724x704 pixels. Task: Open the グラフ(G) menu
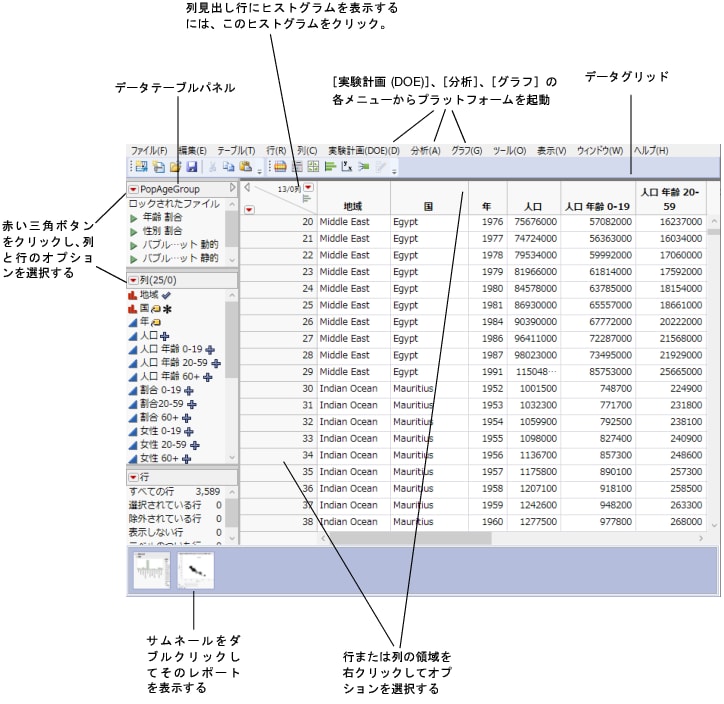tap(466, 150)
